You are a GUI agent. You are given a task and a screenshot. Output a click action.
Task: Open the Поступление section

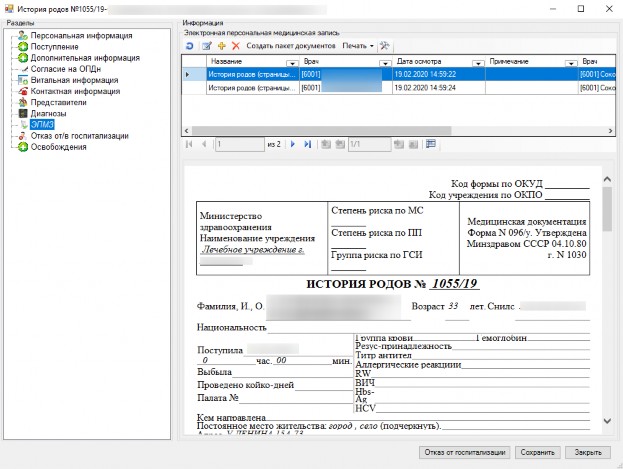pyautogui.click(x=54, y=47)
